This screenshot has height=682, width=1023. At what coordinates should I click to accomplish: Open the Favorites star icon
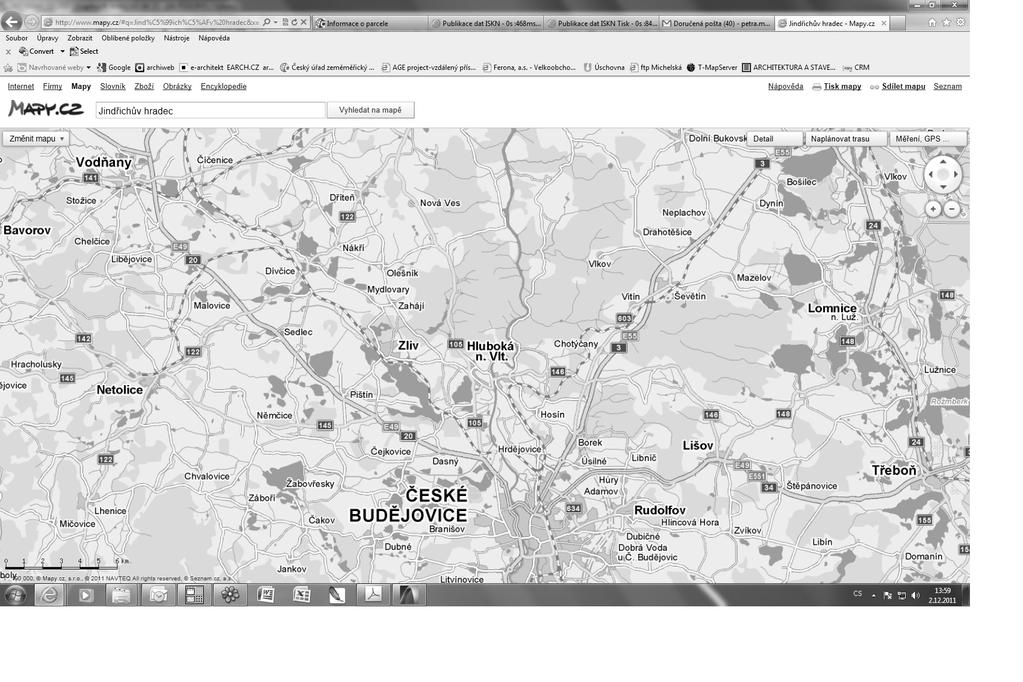coord(946,22)
